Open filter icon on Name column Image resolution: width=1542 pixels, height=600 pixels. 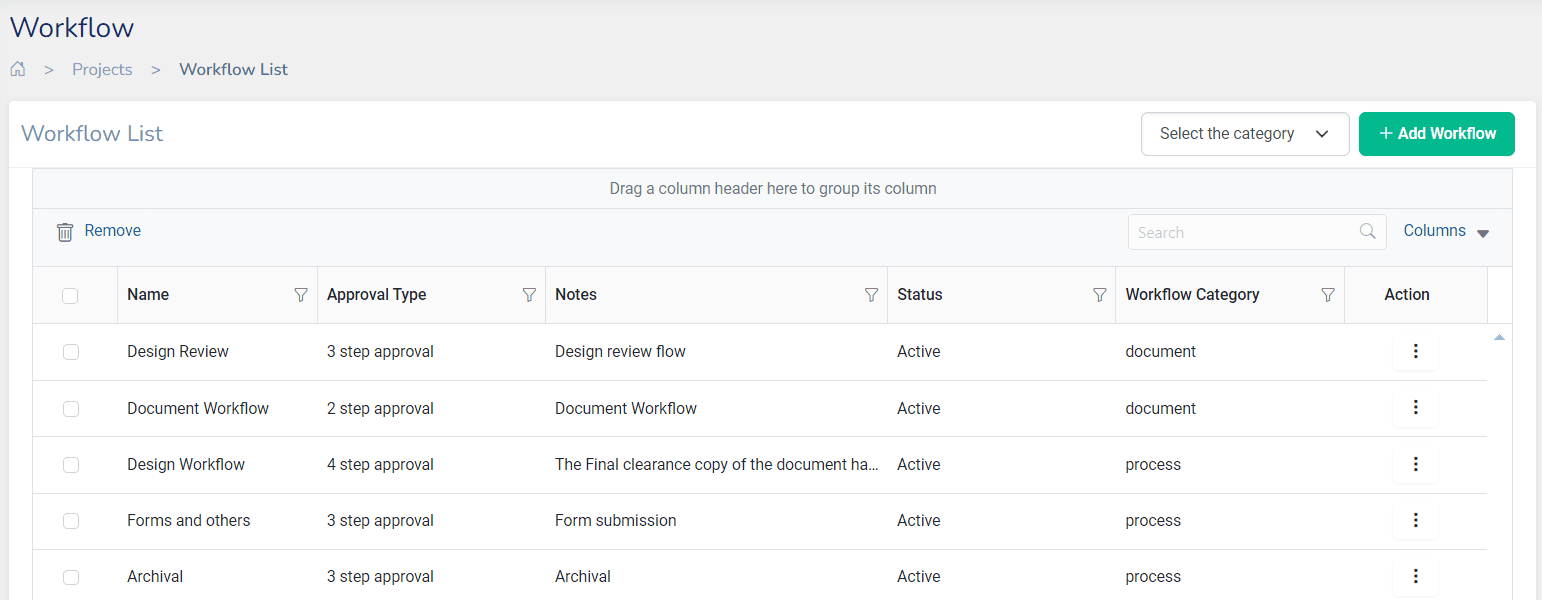[x=300, y=295]
